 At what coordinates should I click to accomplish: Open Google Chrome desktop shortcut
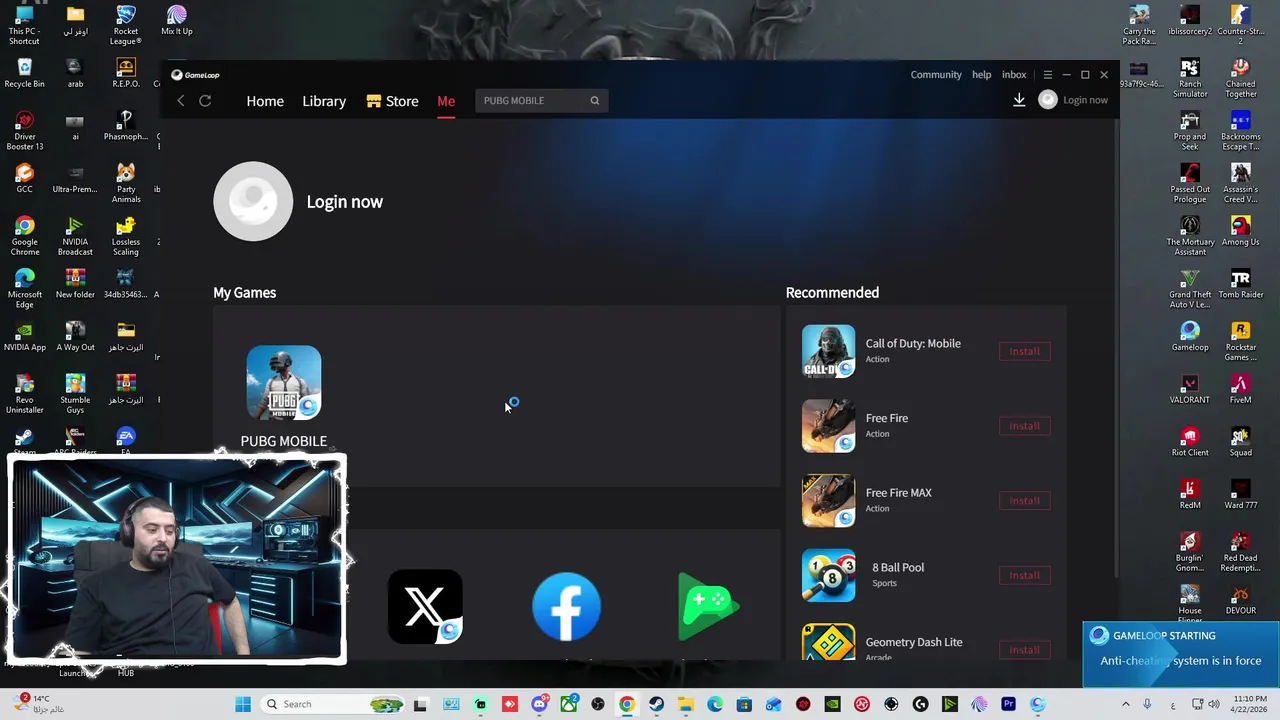[x=24, y=236]
